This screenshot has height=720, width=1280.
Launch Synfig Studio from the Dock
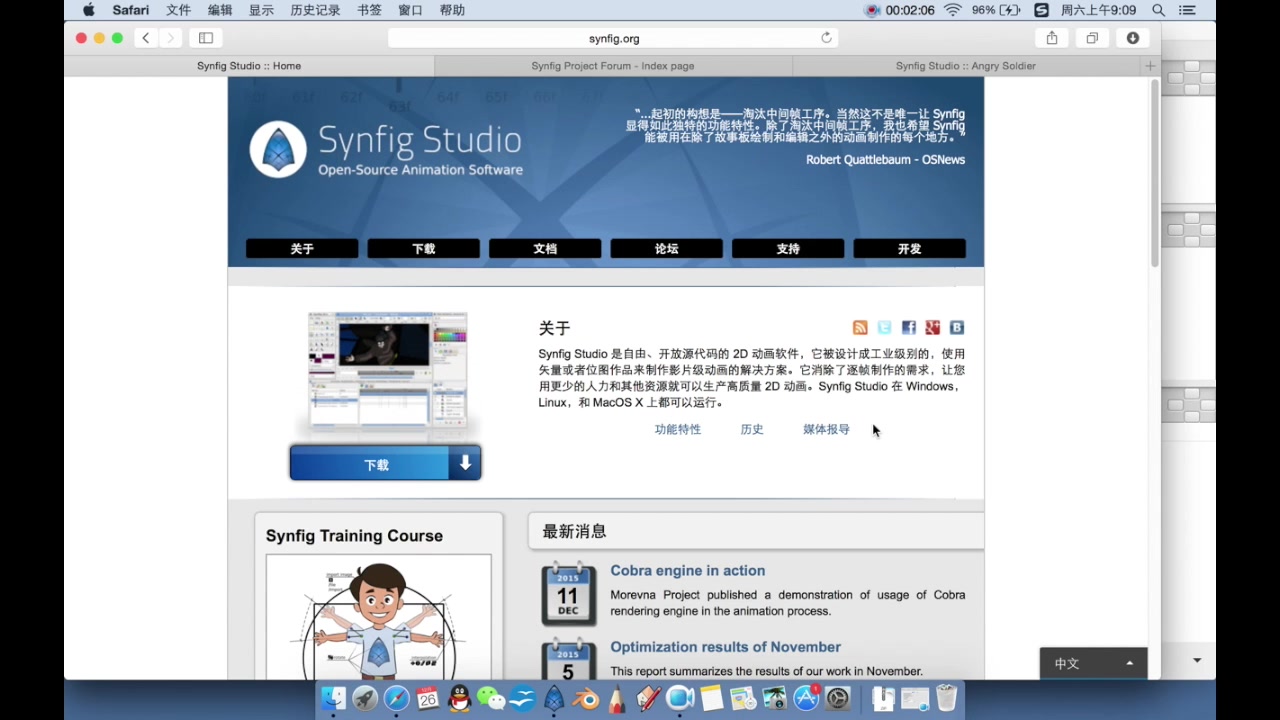[x=554, y=698]
